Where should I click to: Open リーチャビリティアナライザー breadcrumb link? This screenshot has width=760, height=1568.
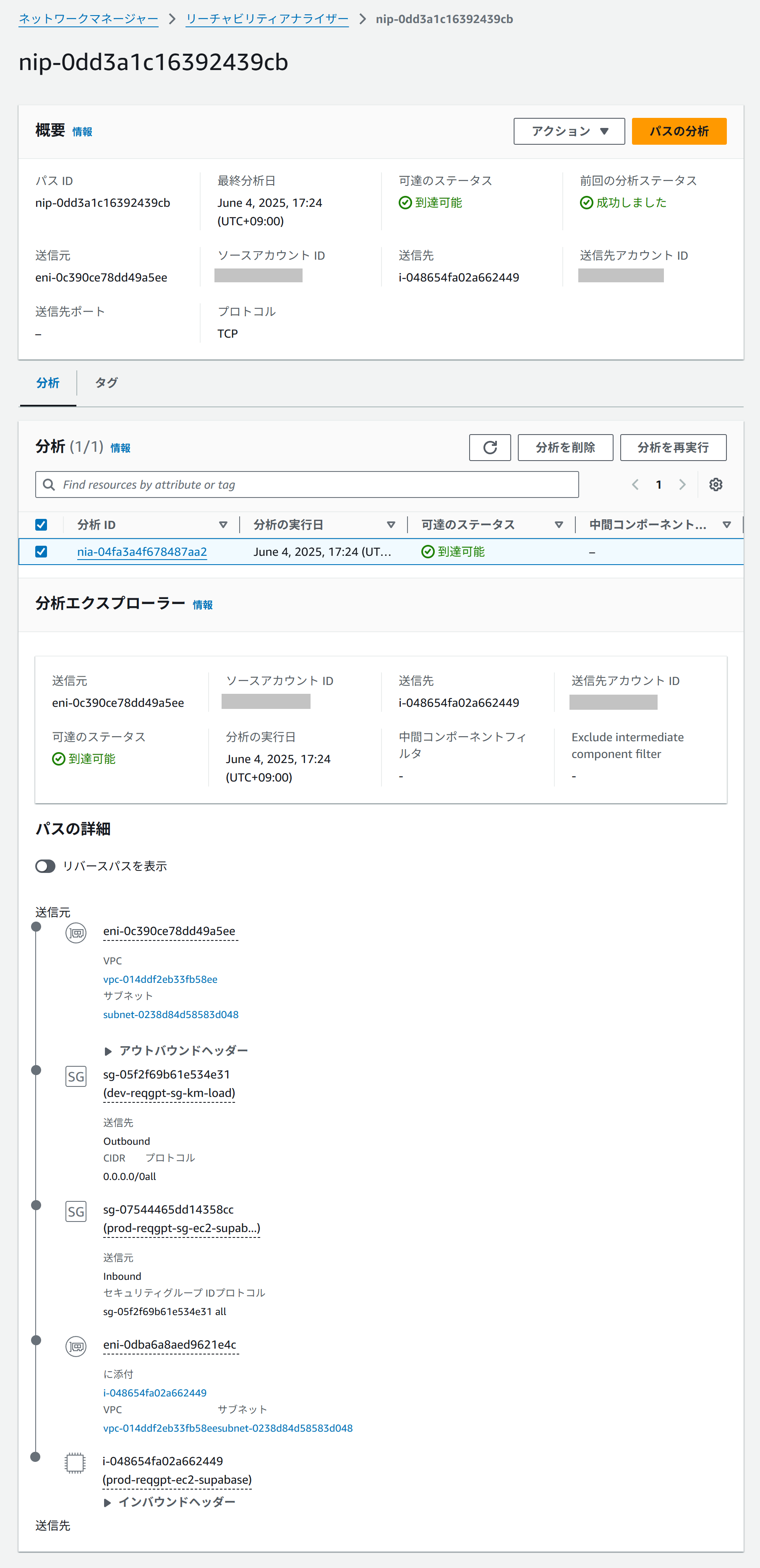[267, 19]
